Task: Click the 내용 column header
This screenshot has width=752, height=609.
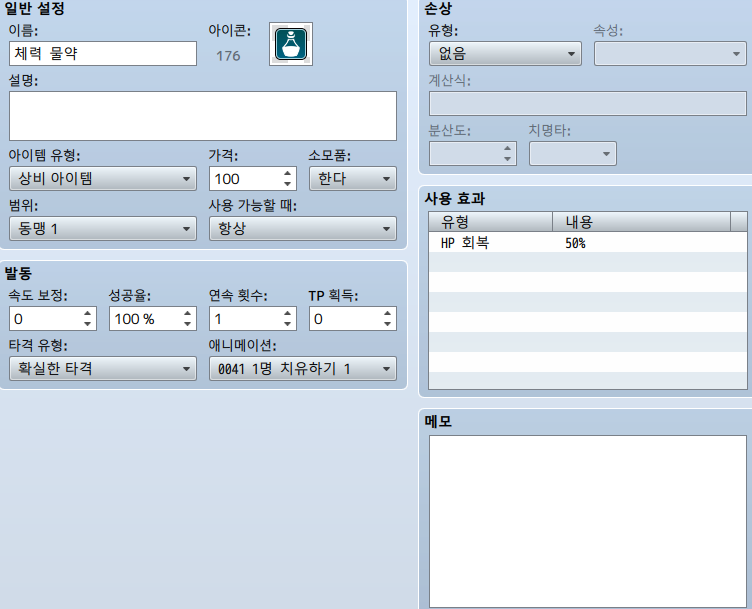Action: point(641,222)
